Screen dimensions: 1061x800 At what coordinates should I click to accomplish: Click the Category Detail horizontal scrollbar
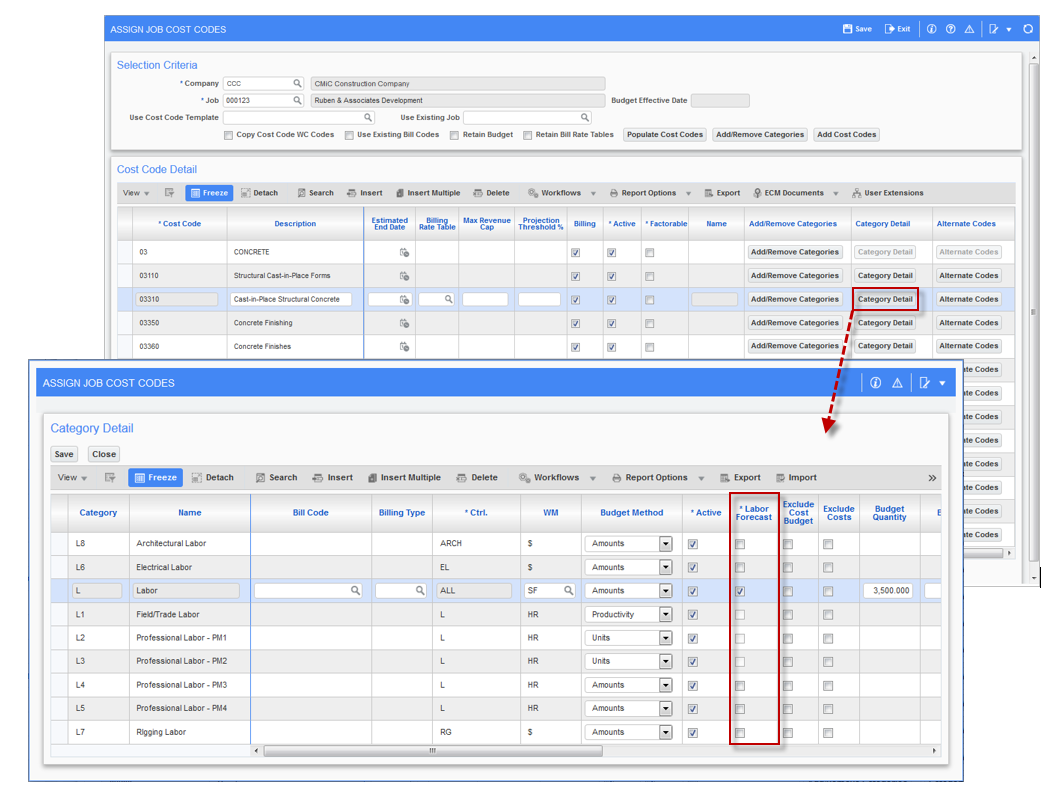pos(433,751)
